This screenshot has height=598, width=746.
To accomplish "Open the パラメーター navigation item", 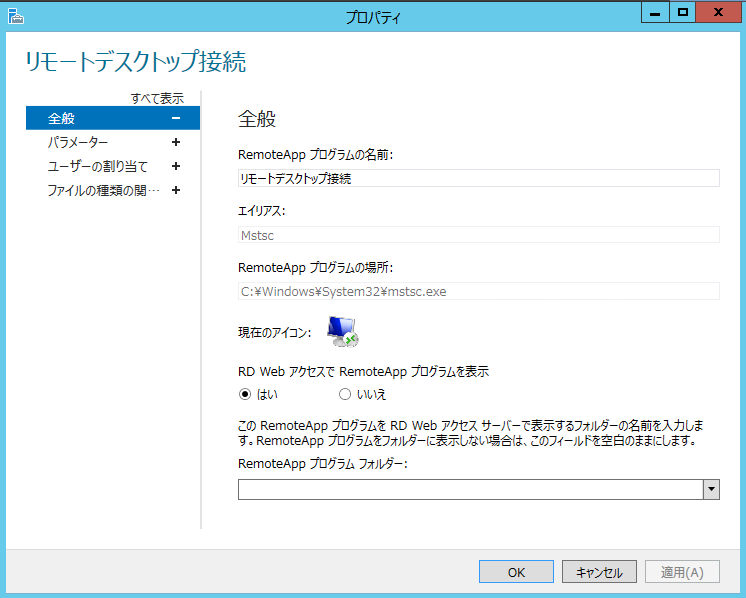I will point(113,142).
